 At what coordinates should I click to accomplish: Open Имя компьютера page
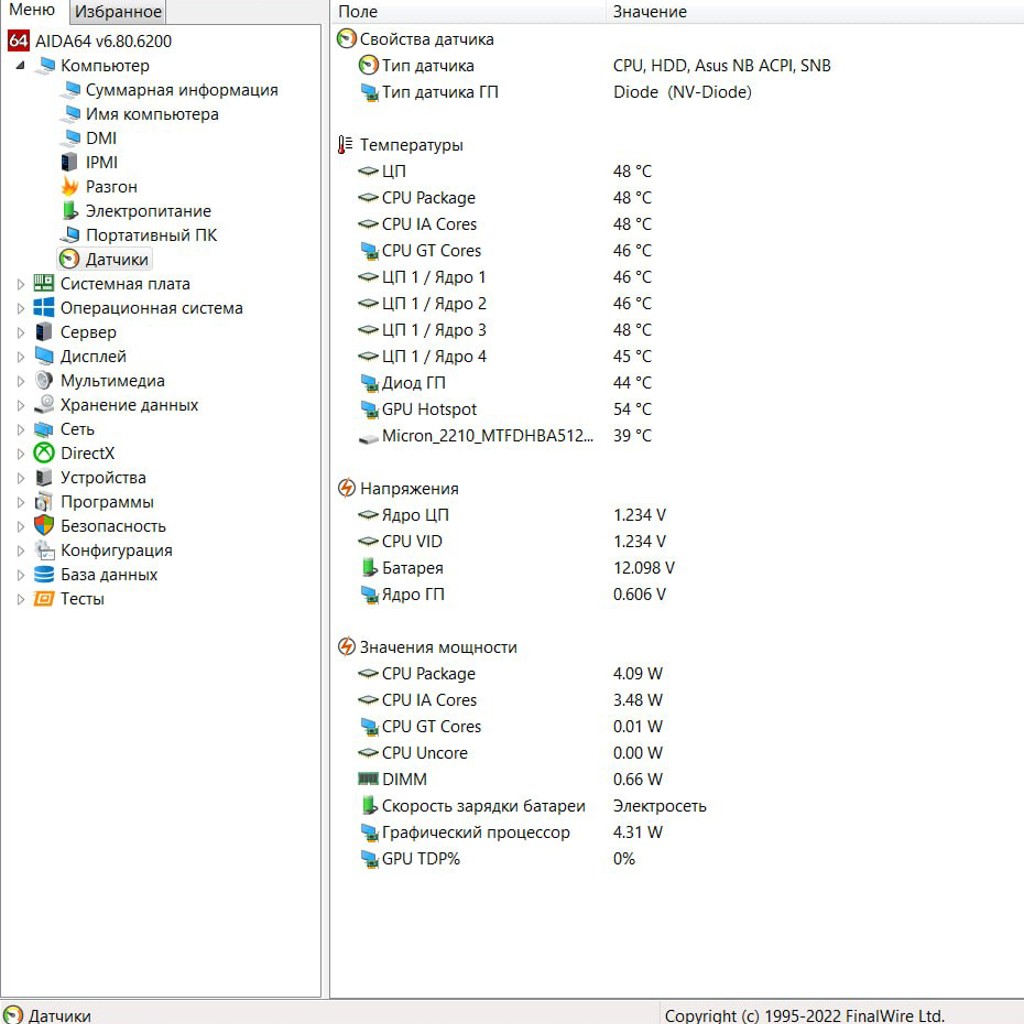point(152,114)
